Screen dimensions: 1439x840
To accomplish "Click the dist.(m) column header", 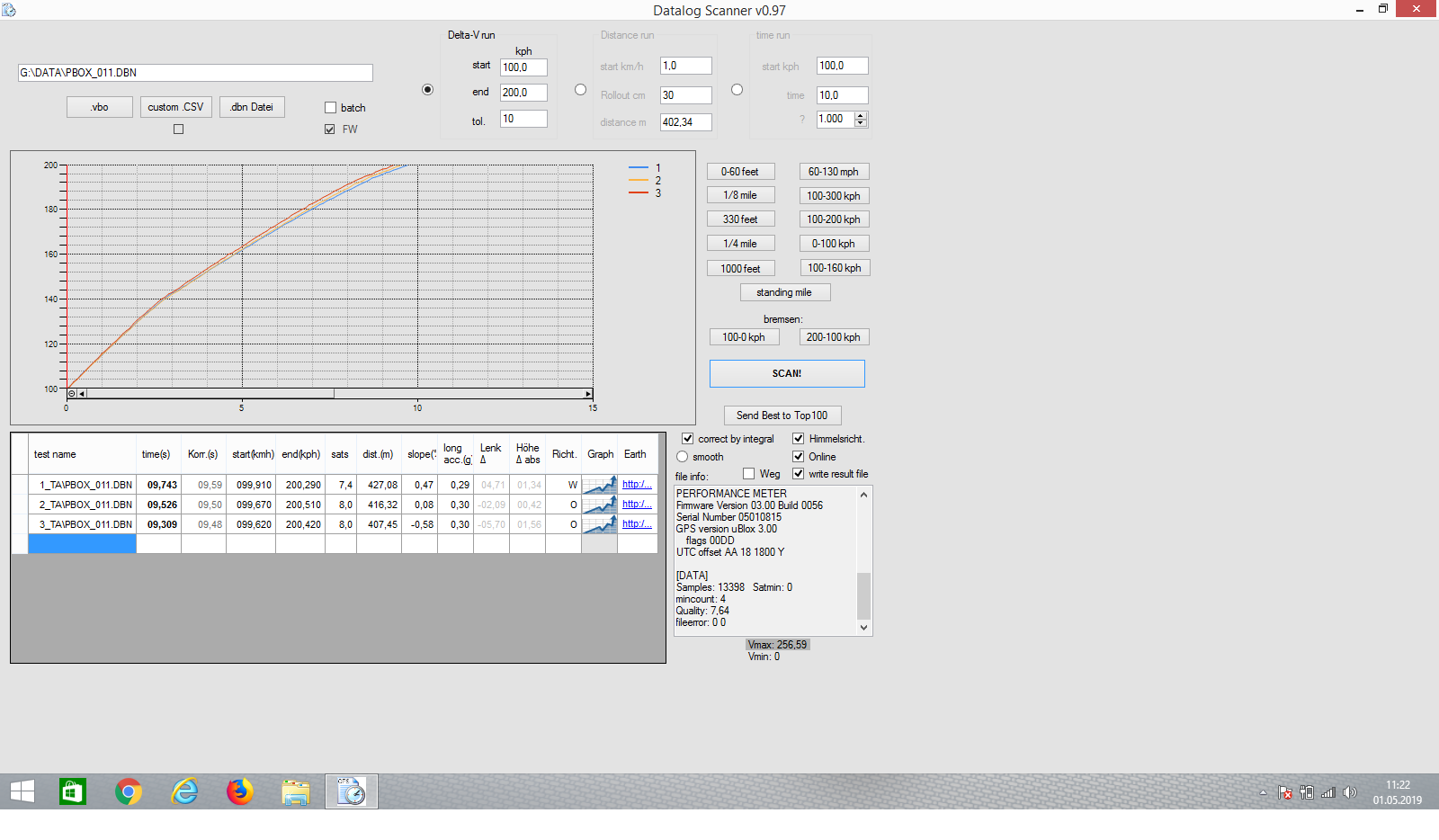I will [x=378, y=454].
